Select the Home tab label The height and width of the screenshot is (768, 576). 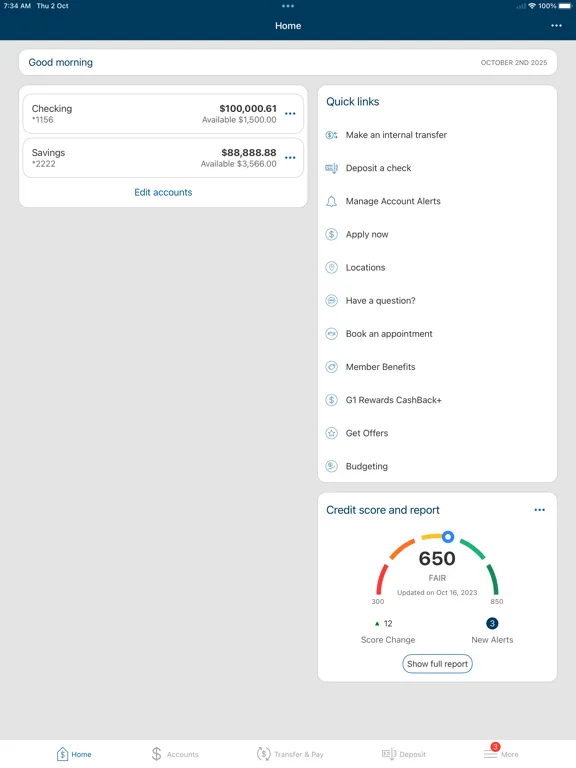click(81, 754)
